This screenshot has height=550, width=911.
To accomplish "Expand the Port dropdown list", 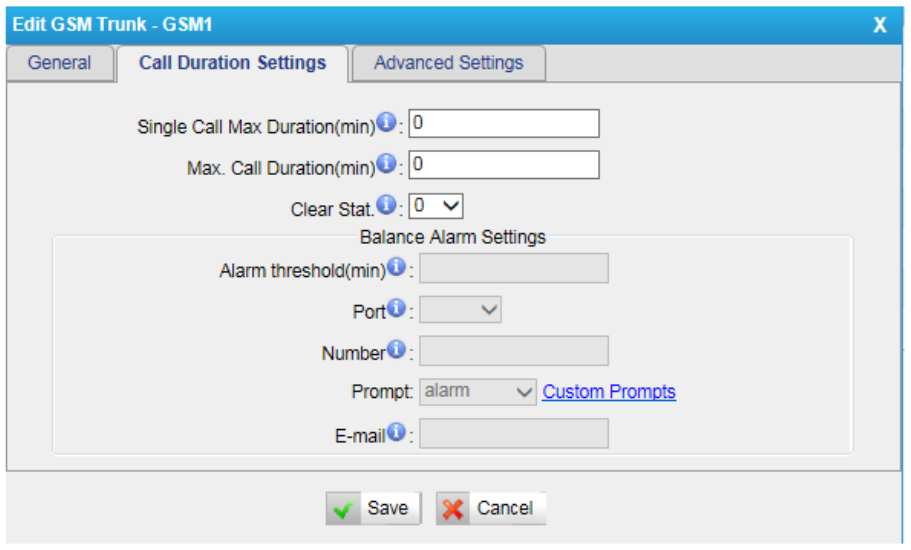I will [461, 310].
